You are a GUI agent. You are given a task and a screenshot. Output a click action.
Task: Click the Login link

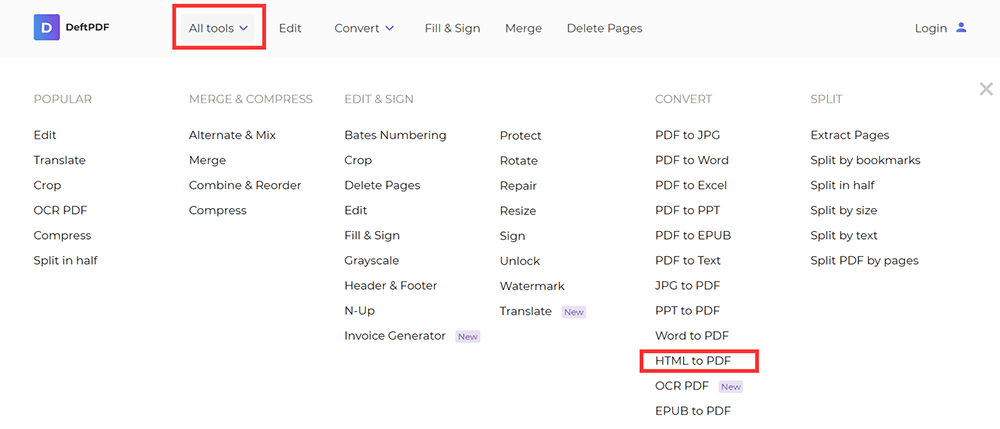pyautogui.click(x=930, y=28)
